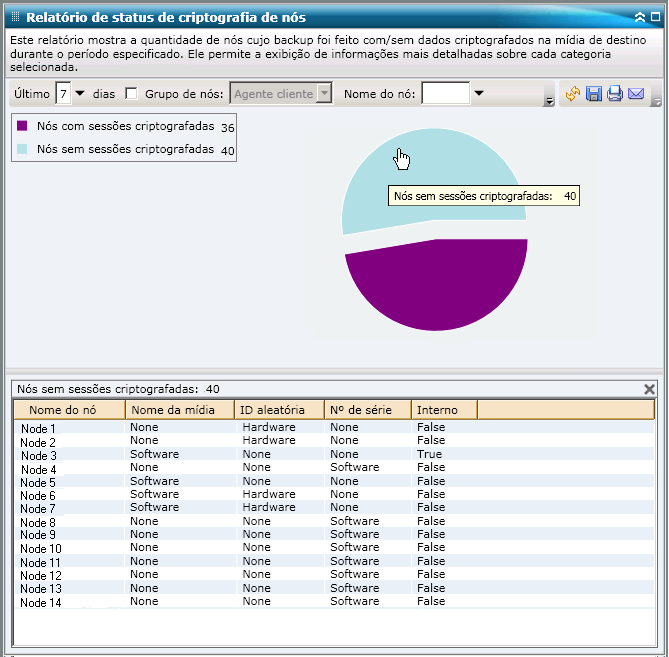Expand the Agente cliente group dropdown

[324, 94]
